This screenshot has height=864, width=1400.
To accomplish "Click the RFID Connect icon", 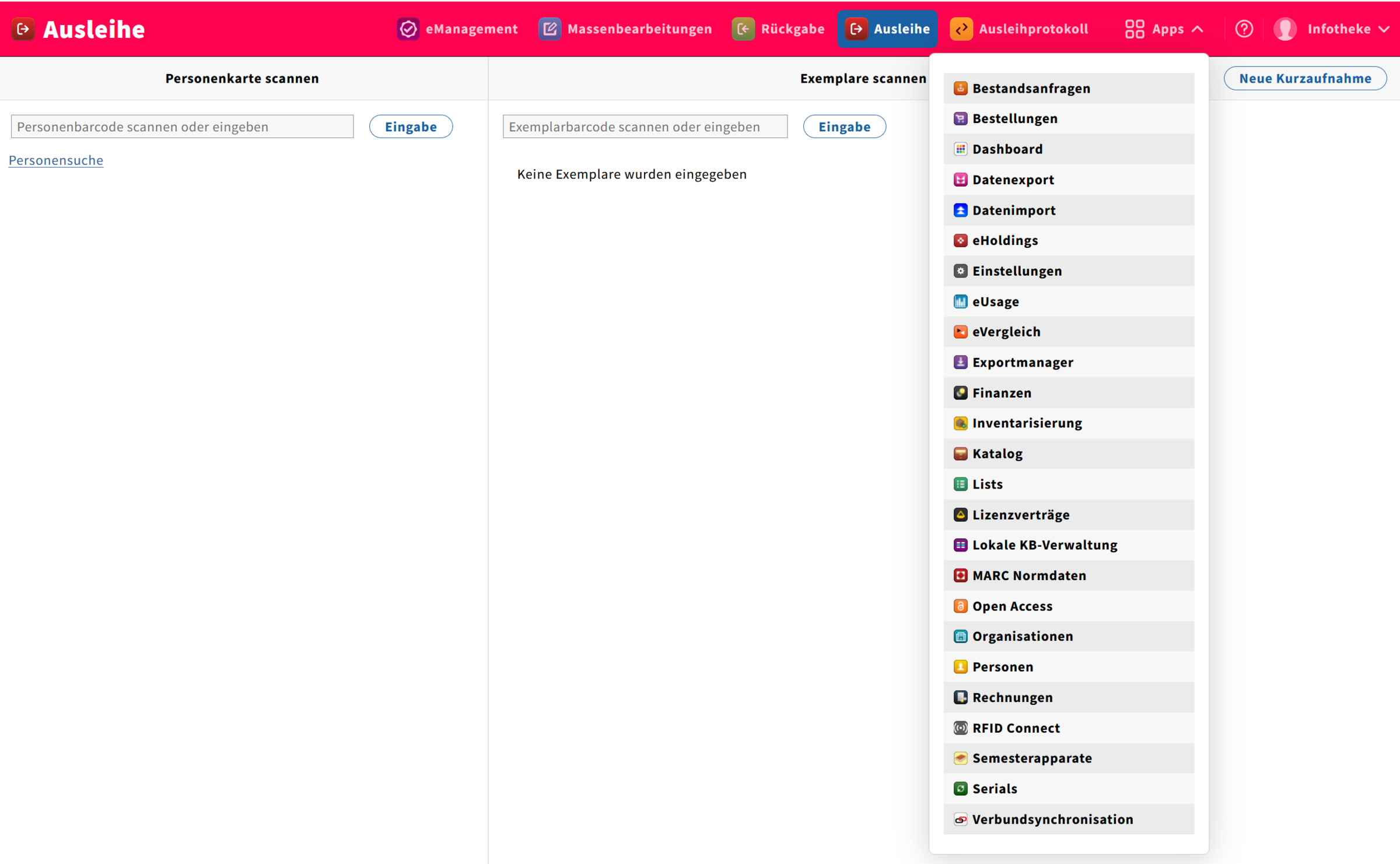I will point(960,728).
